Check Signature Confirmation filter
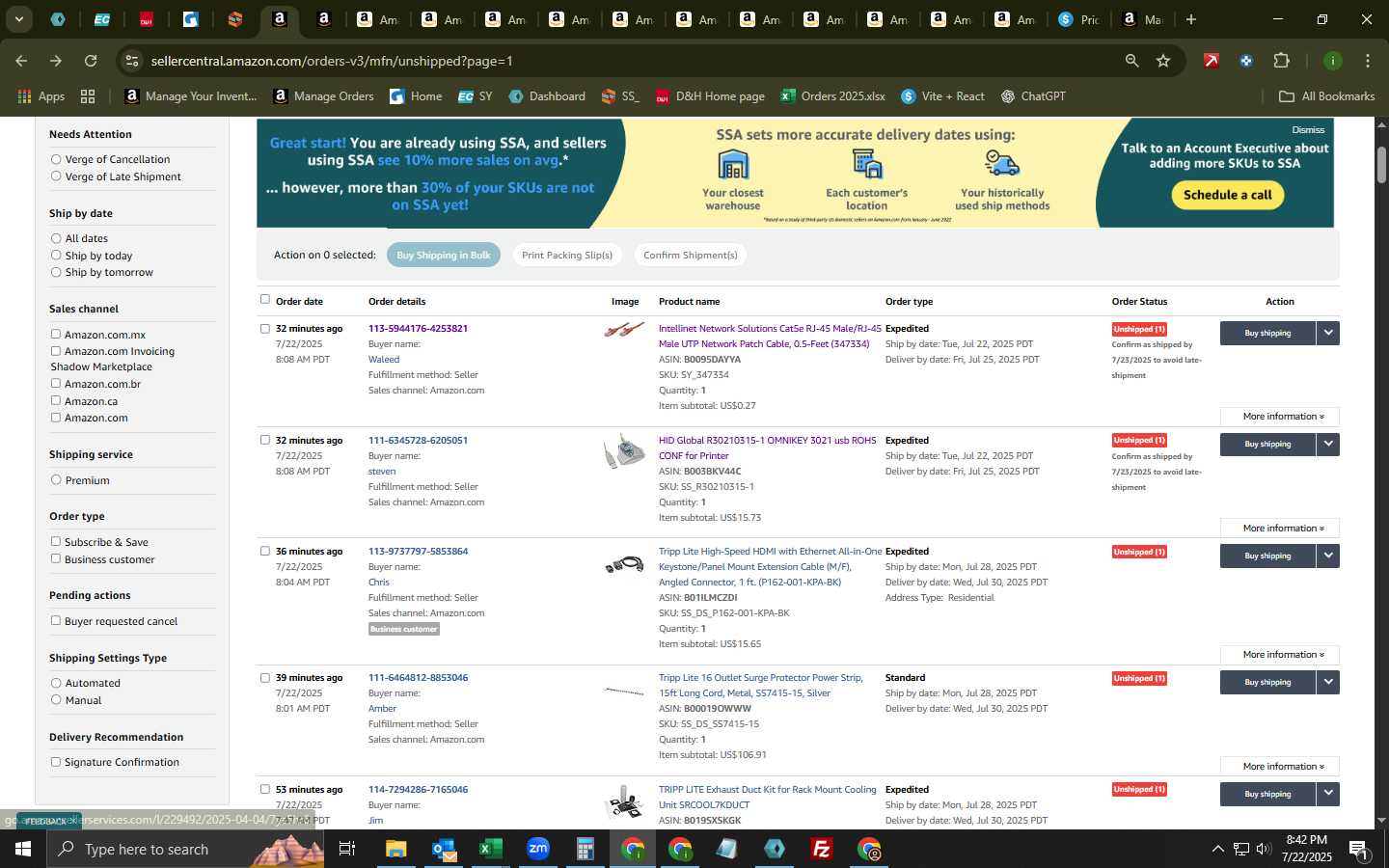 [x=56, y=762]
